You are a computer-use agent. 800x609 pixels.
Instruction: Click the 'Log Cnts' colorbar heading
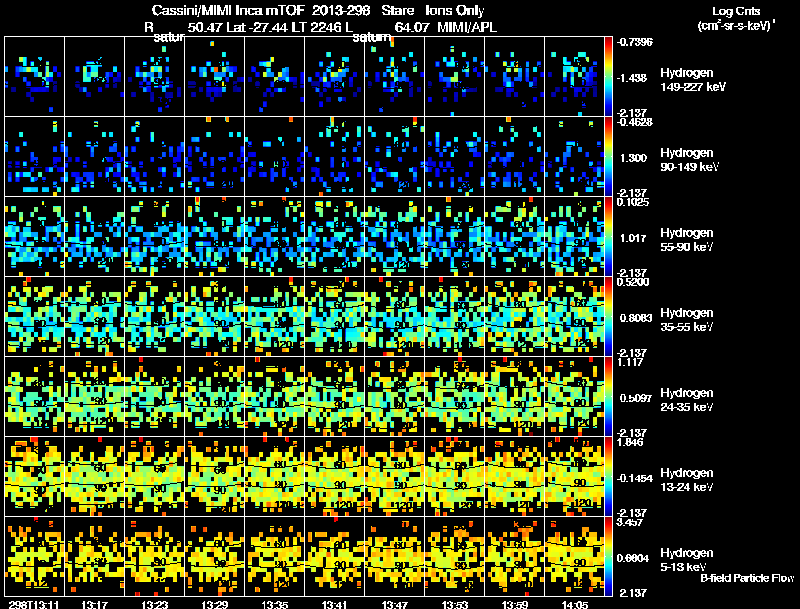click(736, 11)
